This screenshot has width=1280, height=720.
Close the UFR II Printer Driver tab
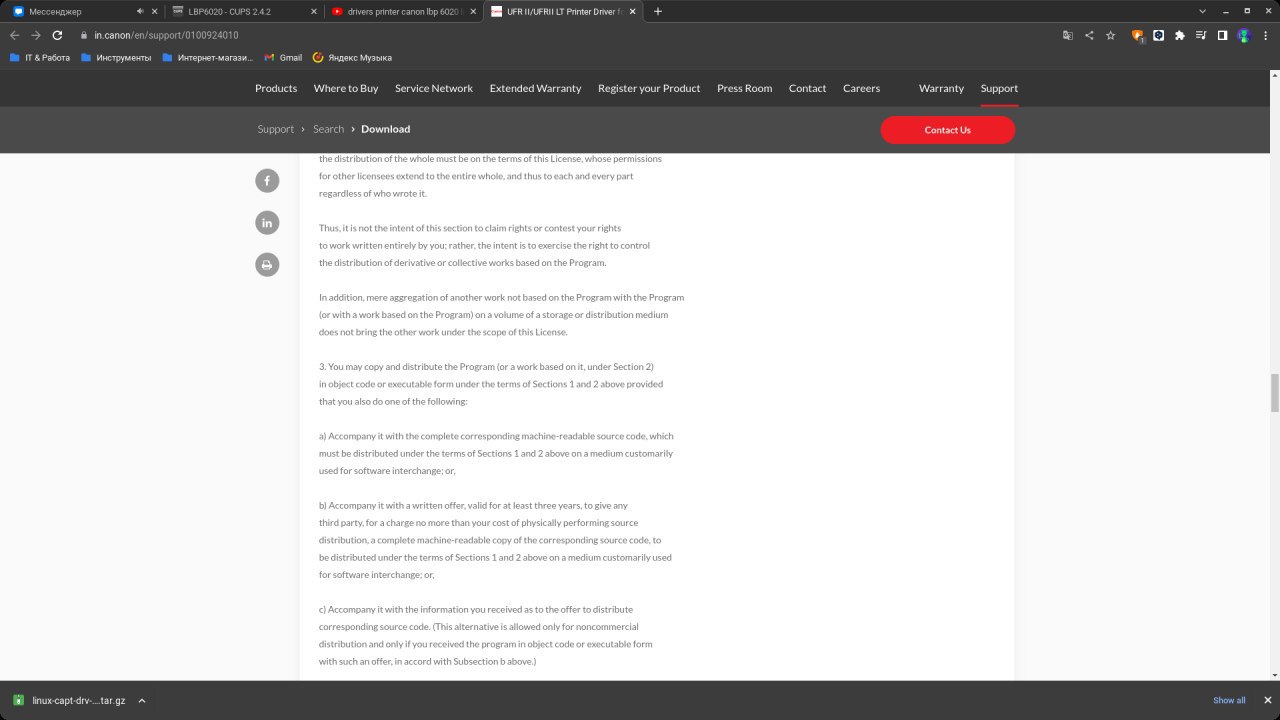coord(632,11)
